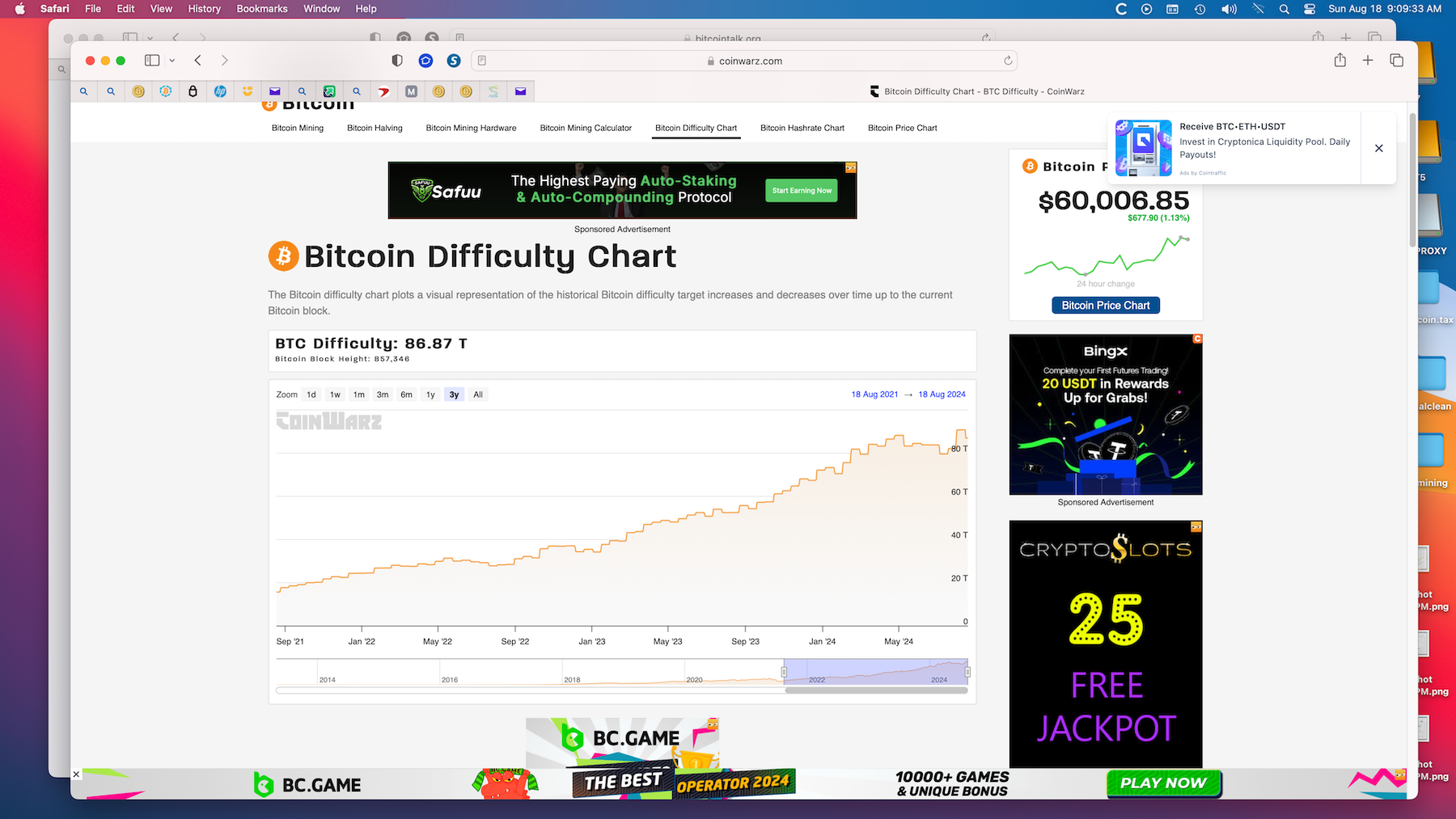Open Spotlight search in menu bar
The height and width of the screenshot is (819, 1456).
[x=1284, y=9]
